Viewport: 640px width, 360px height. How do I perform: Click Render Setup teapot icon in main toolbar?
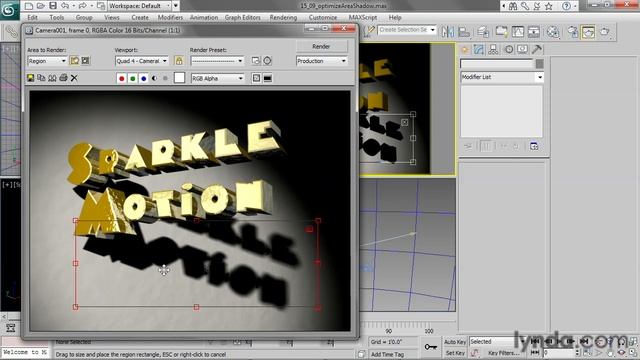pyautogui.click(x=573, y=31)
